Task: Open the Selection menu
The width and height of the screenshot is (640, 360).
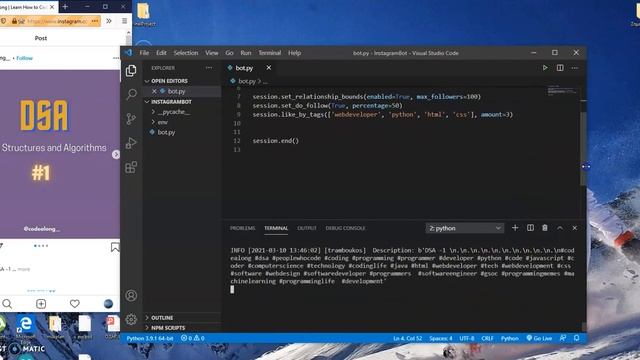Action: pyautogui.click(x=186, y=53)
